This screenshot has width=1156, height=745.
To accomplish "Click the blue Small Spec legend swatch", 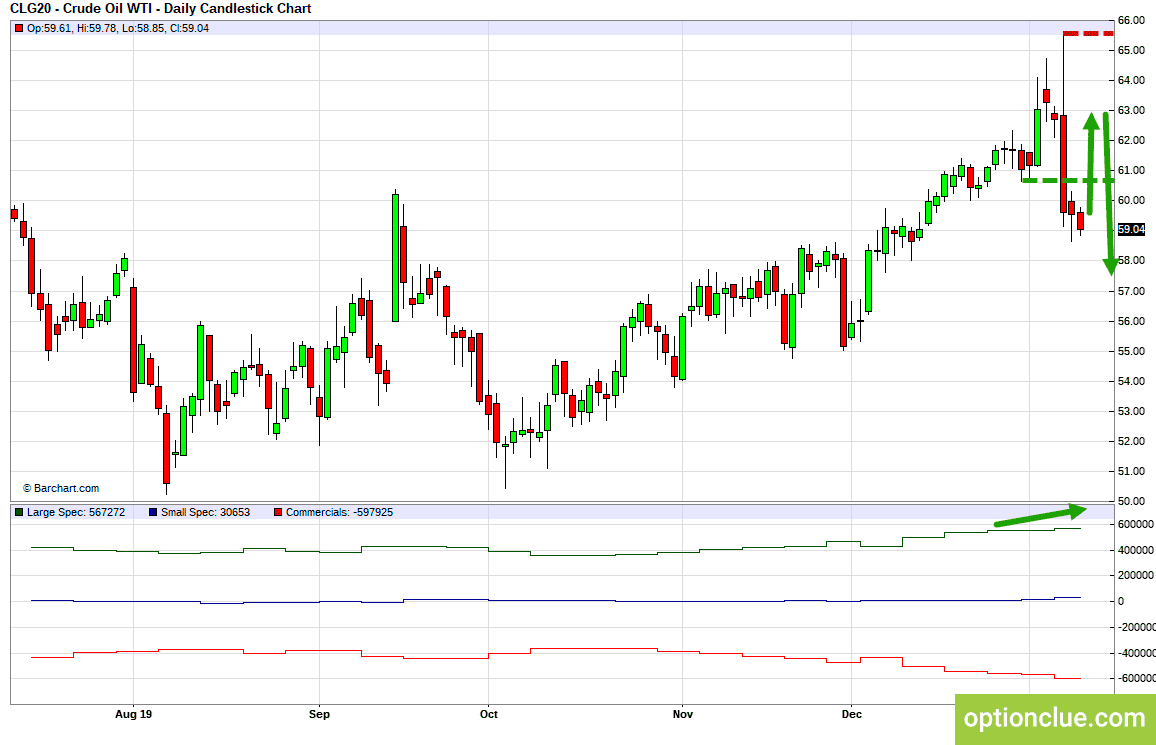I will (153, 512).
